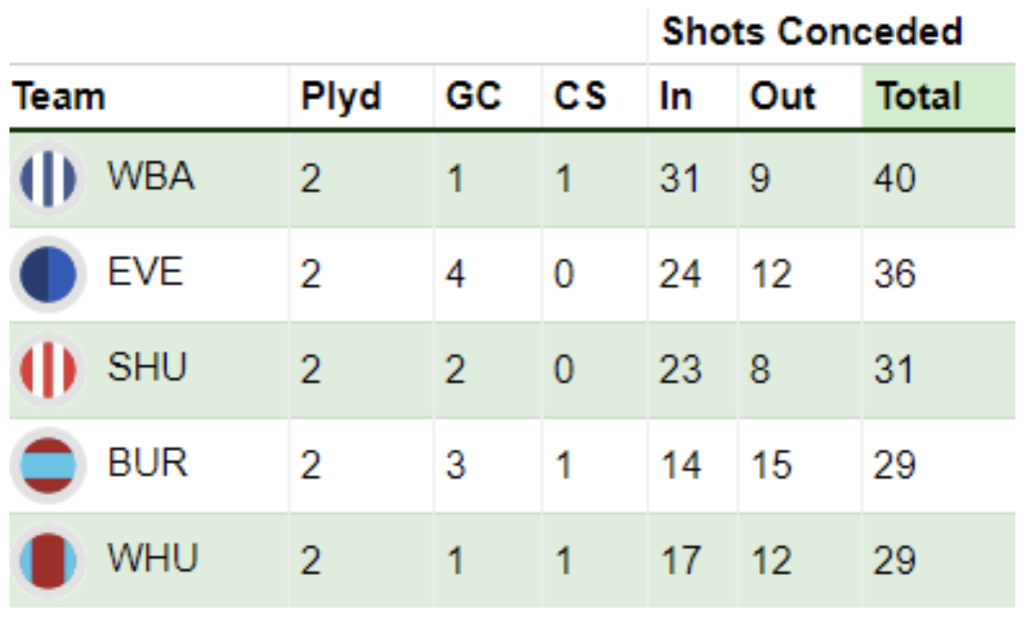
Task: Click the In shots column header
Action: coord(675,97)
